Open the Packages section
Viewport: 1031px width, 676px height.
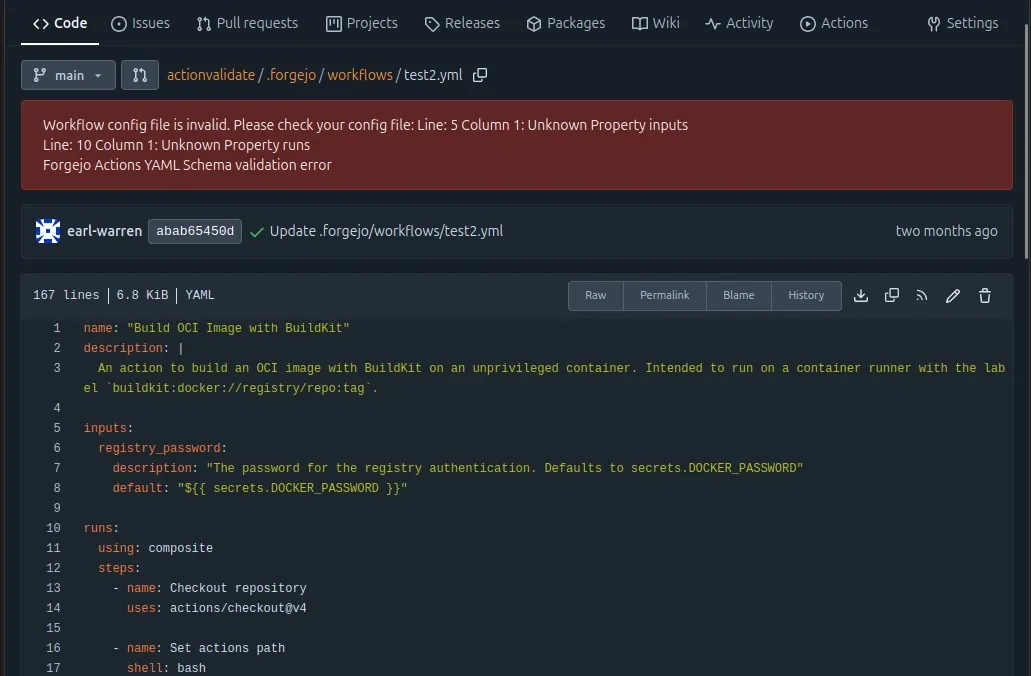coord(566,23)
